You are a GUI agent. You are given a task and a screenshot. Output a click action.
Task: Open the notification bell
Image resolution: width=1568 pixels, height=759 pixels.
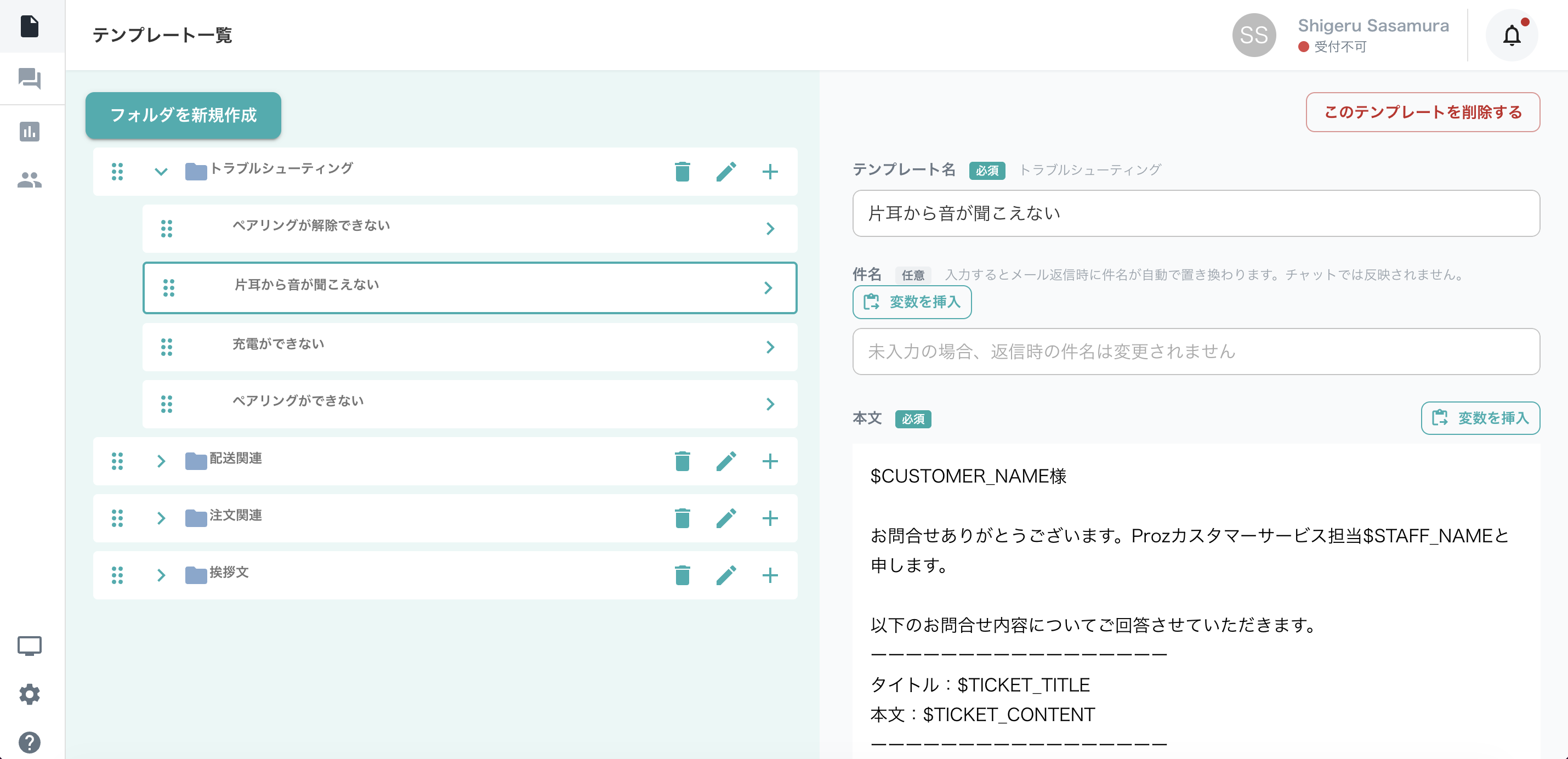pyautogui.click(x=1512, y=35)
